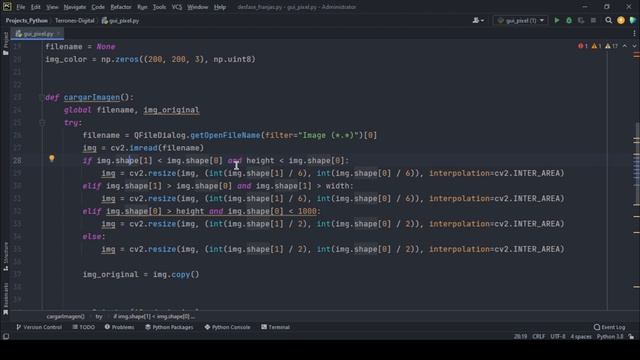Screen dimensions: 640x360
Task: Click Projects_Python in the navigation breadcrumb
Action: coord(27,20)
